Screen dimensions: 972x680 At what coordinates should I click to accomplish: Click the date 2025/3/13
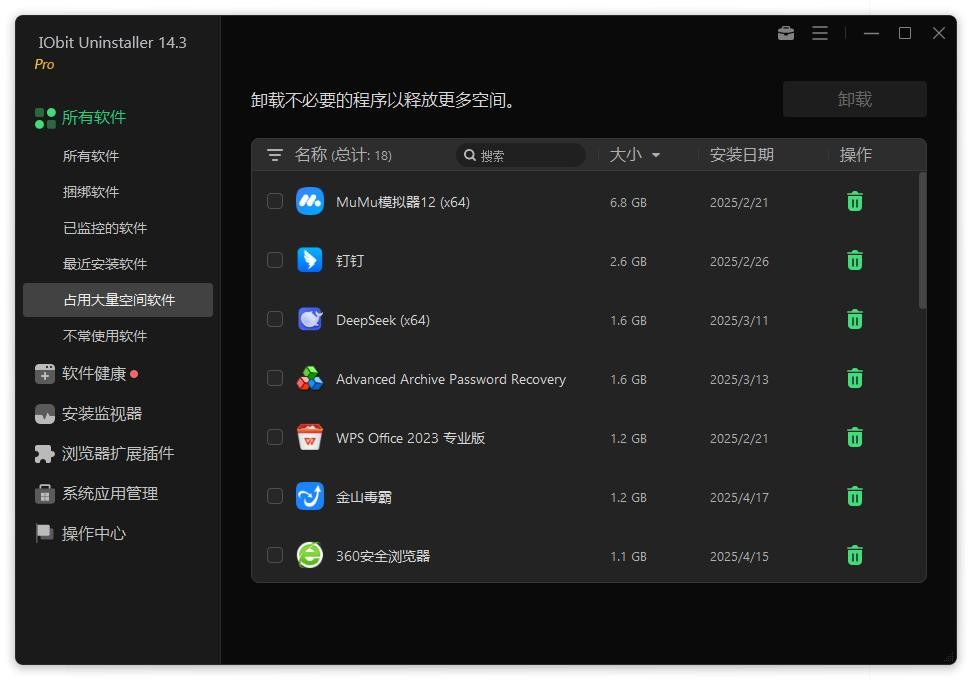tap(739, 379)
